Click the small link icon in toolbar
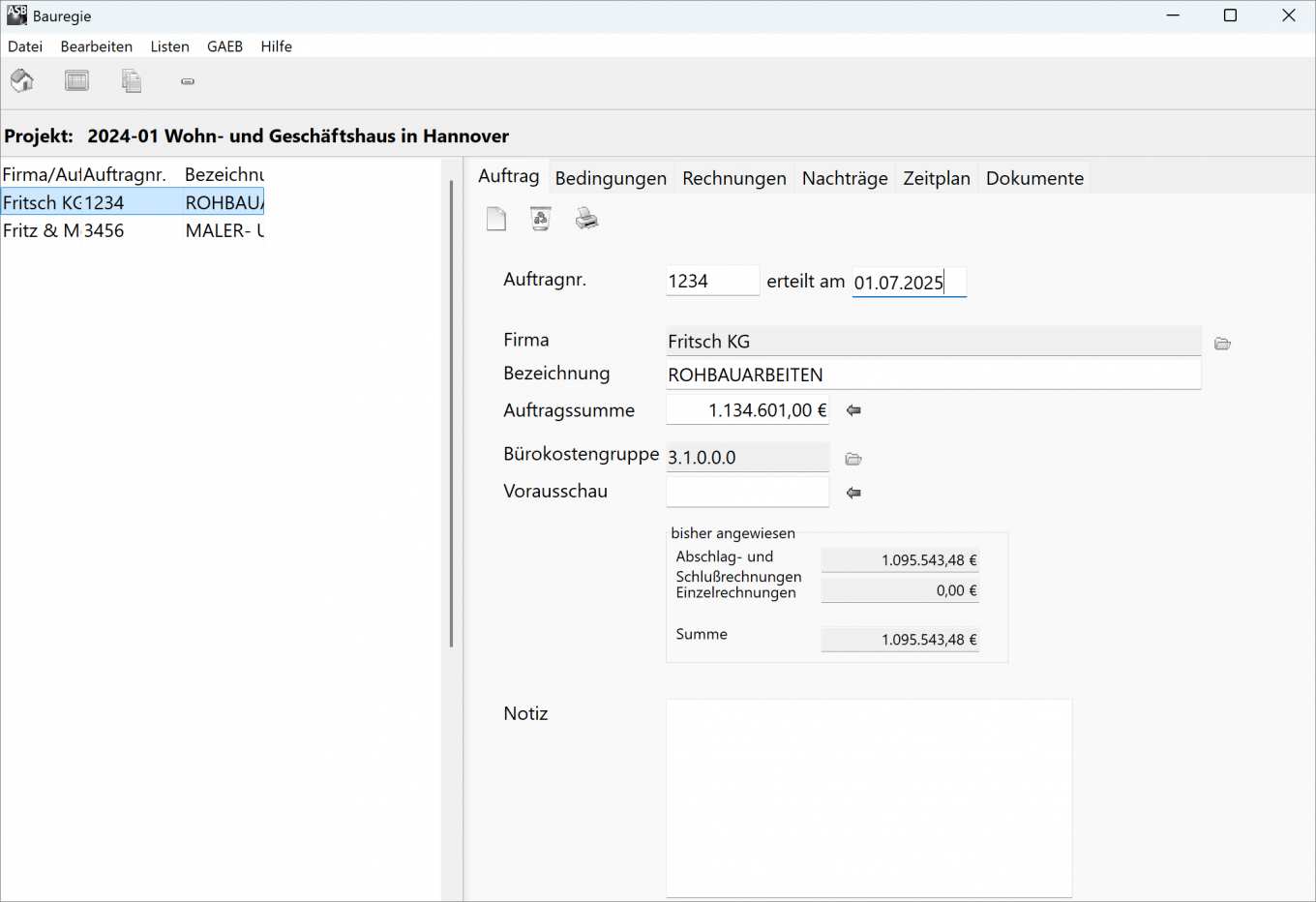This screenshot has height=902, width=1316. coord(188,81)
